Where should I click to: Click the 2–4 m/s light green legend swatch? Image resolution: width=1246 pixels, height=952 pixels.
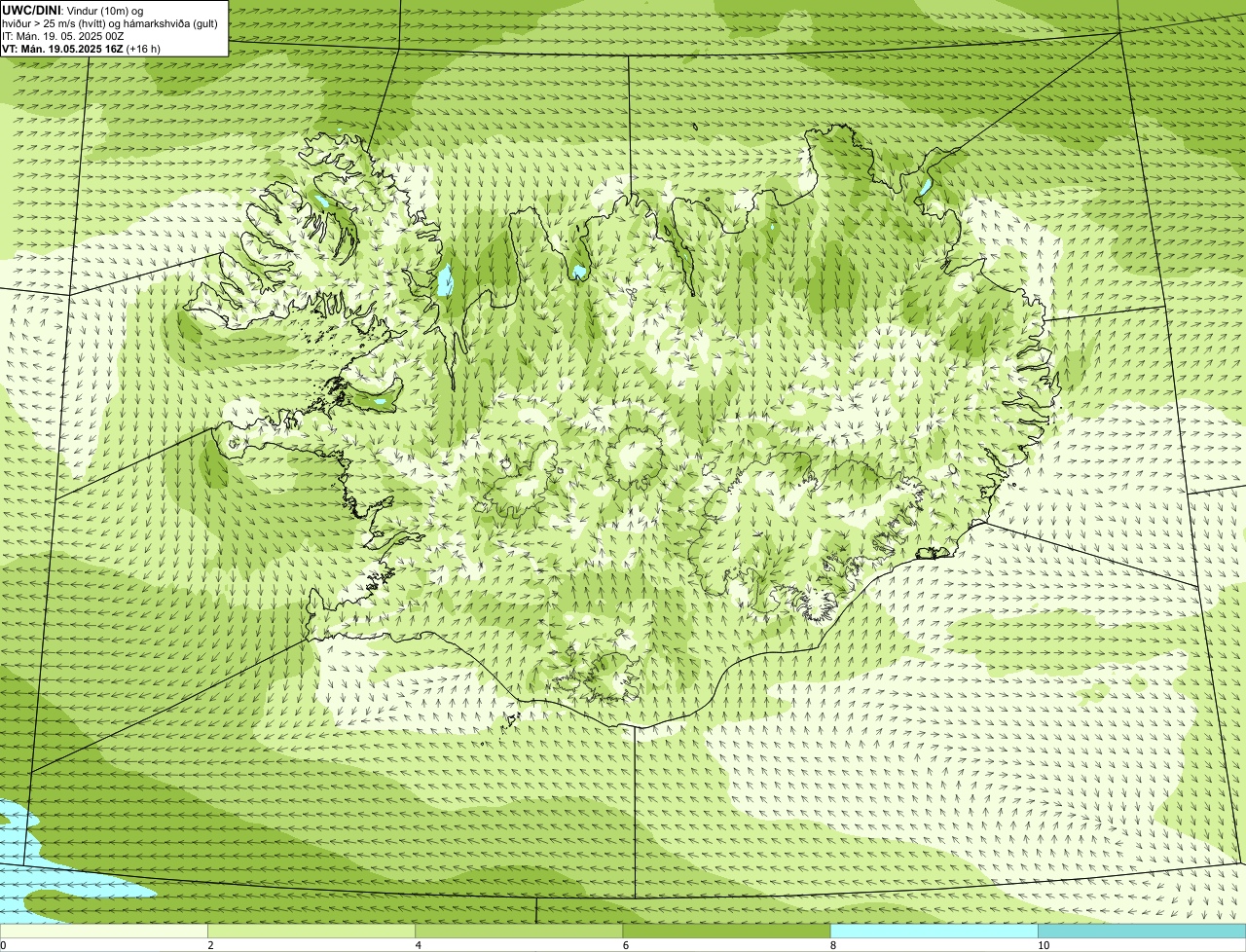(x=311, y=932)
